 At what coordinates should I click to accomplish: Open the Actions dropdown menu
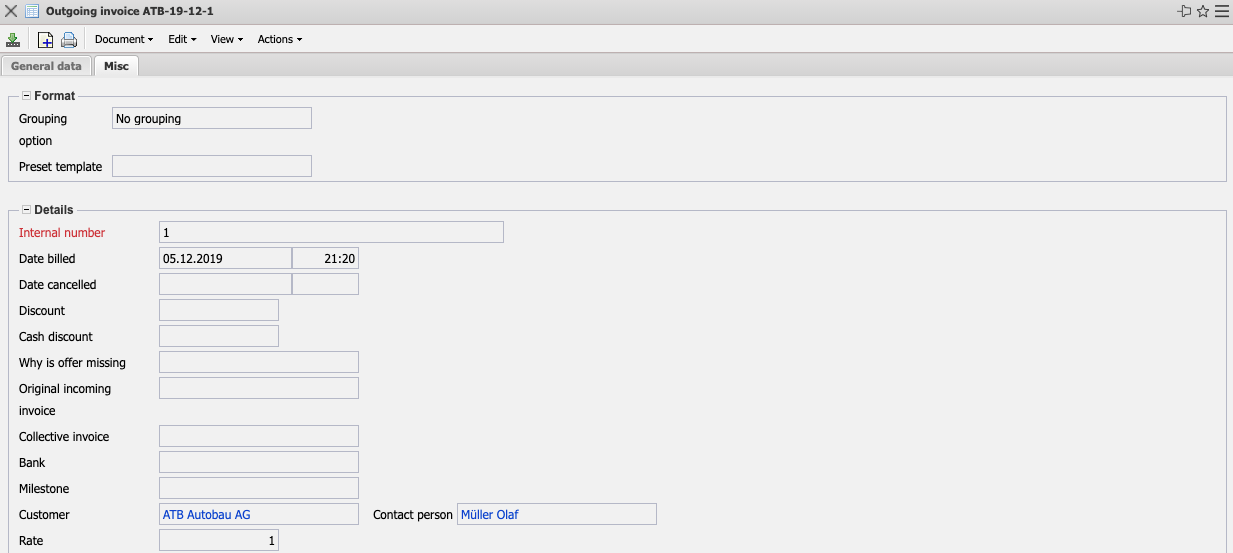280,40
